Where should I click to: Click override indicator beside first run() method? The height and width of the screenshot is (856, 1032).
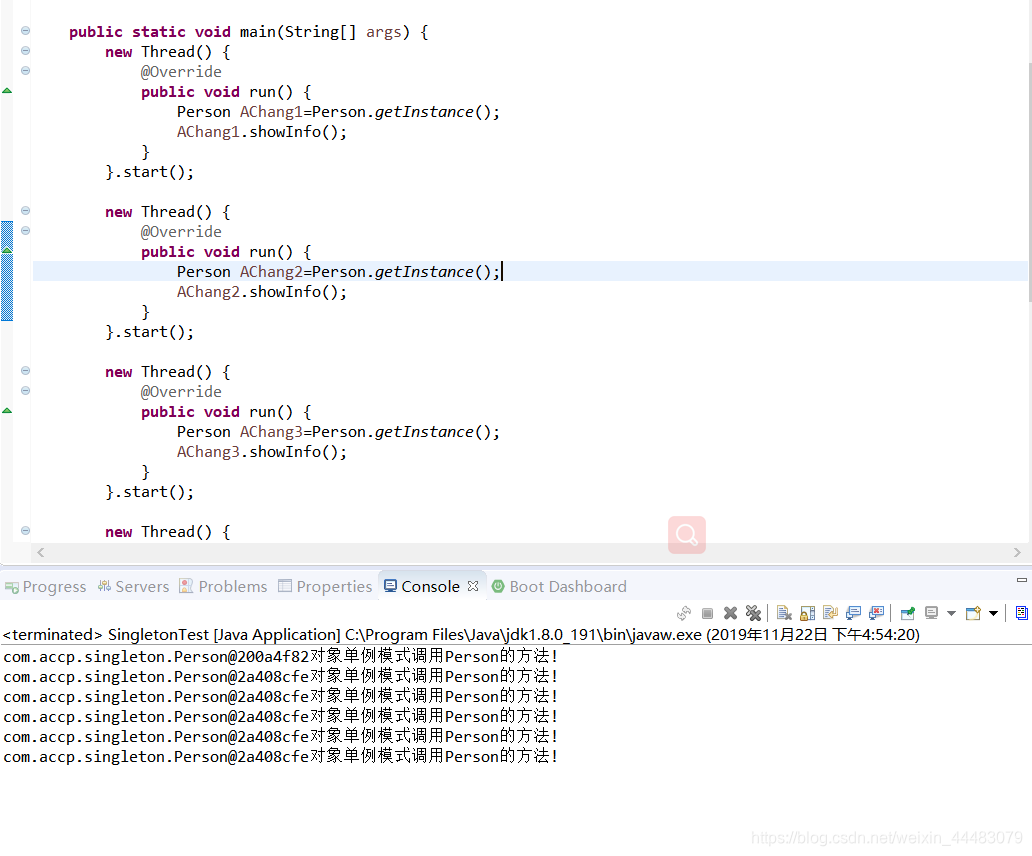point(7,91)
